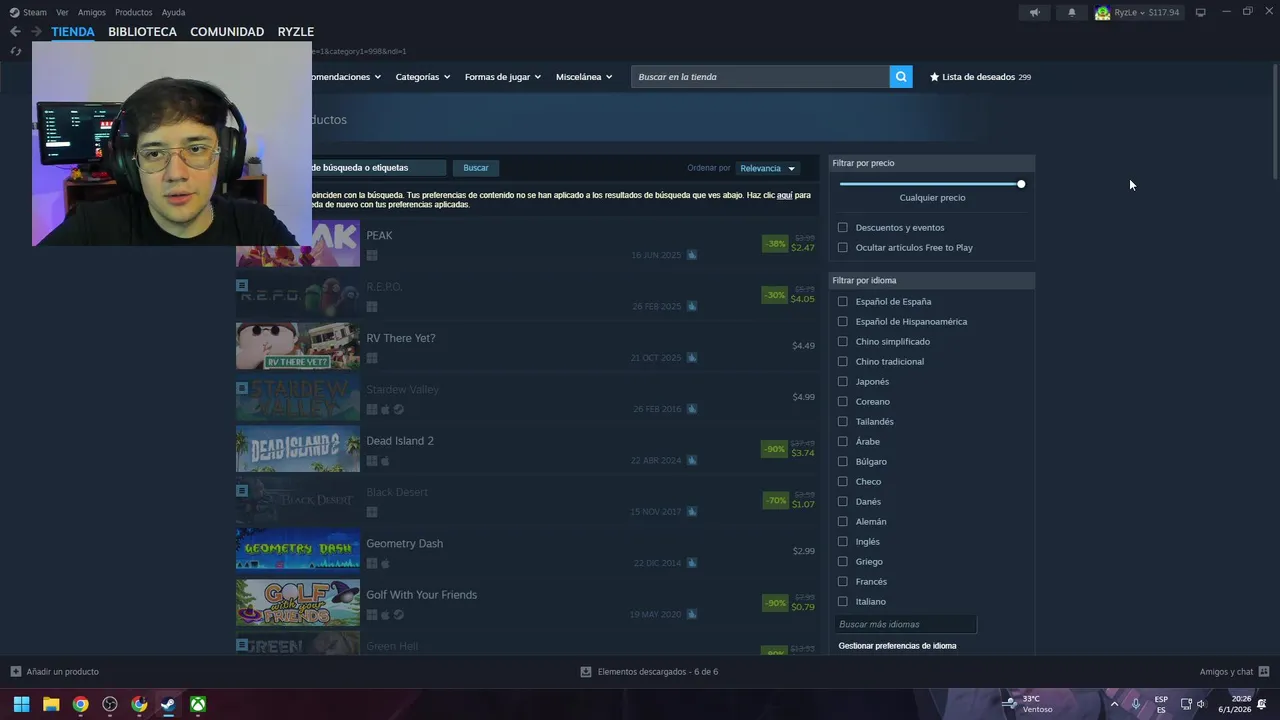
Task: Click the wishlist icon on Black Desert row
Action: click(x=242, y=491)
